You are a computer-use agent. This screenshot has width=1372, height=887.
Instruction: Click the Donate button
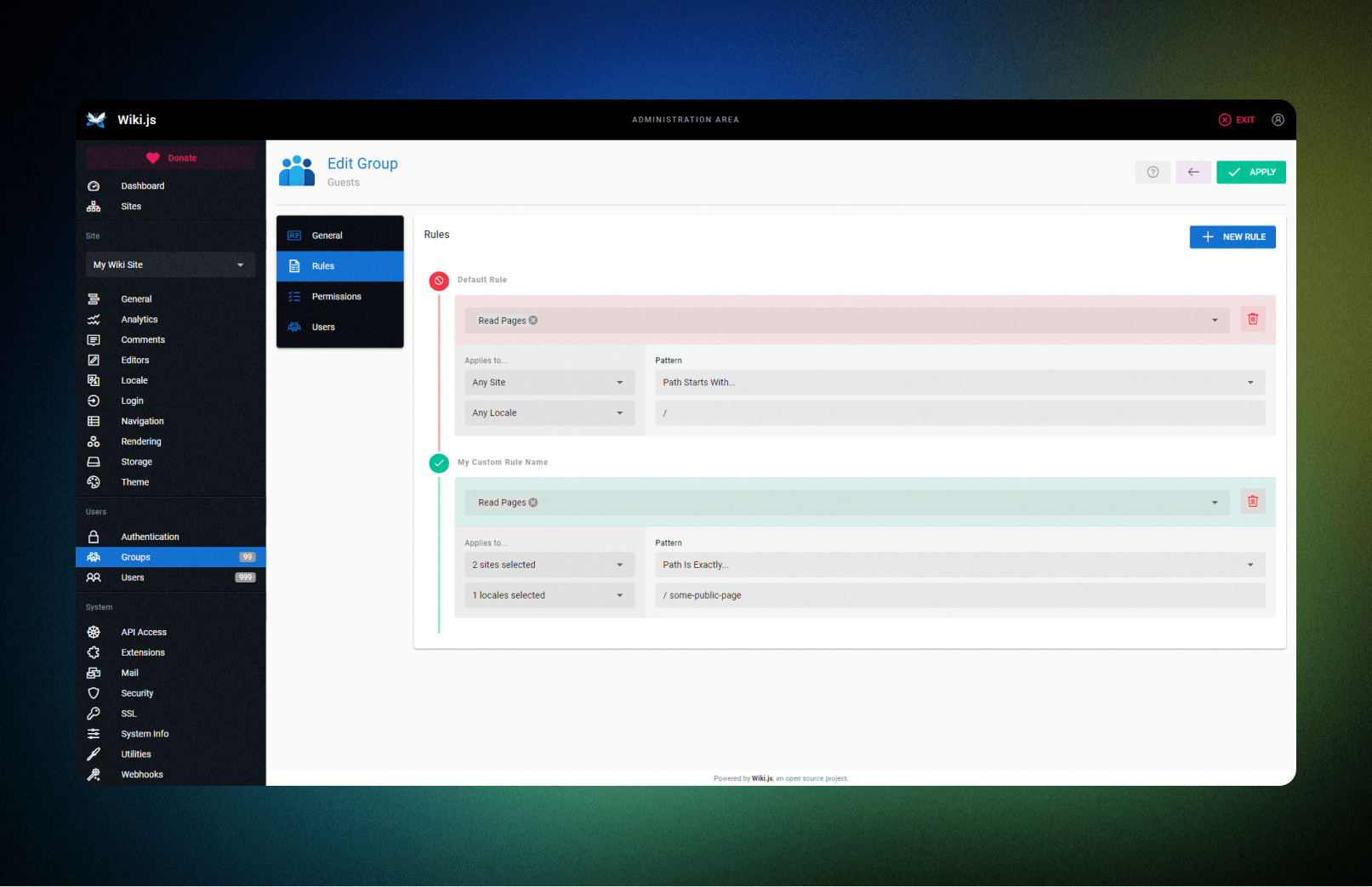[x=170, y=158]
